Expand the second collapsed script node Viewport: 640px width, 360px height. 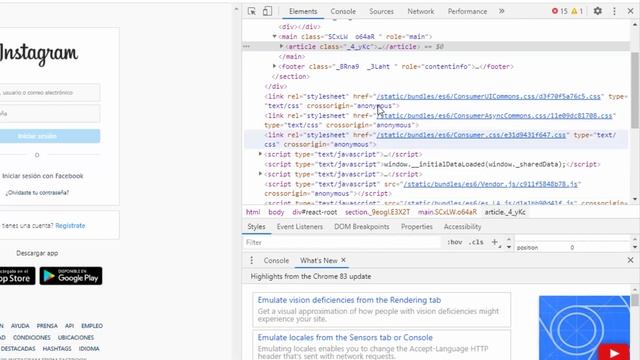260,174
